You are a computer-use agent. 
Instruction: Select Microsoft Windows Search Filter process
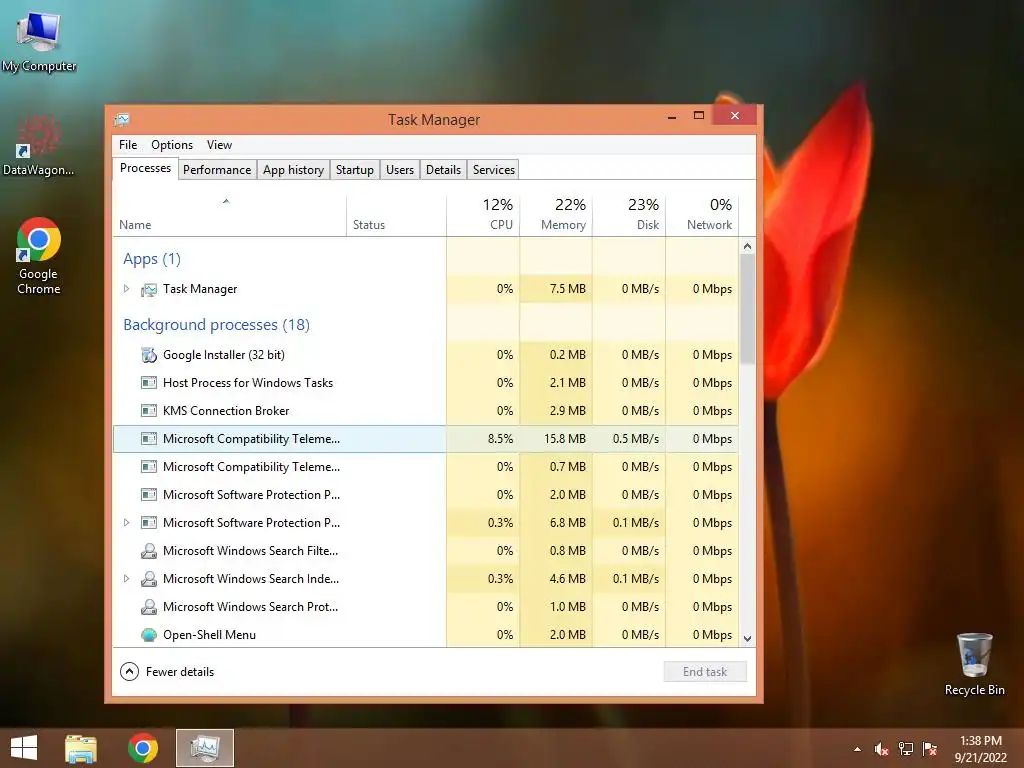tap(426, 551)
